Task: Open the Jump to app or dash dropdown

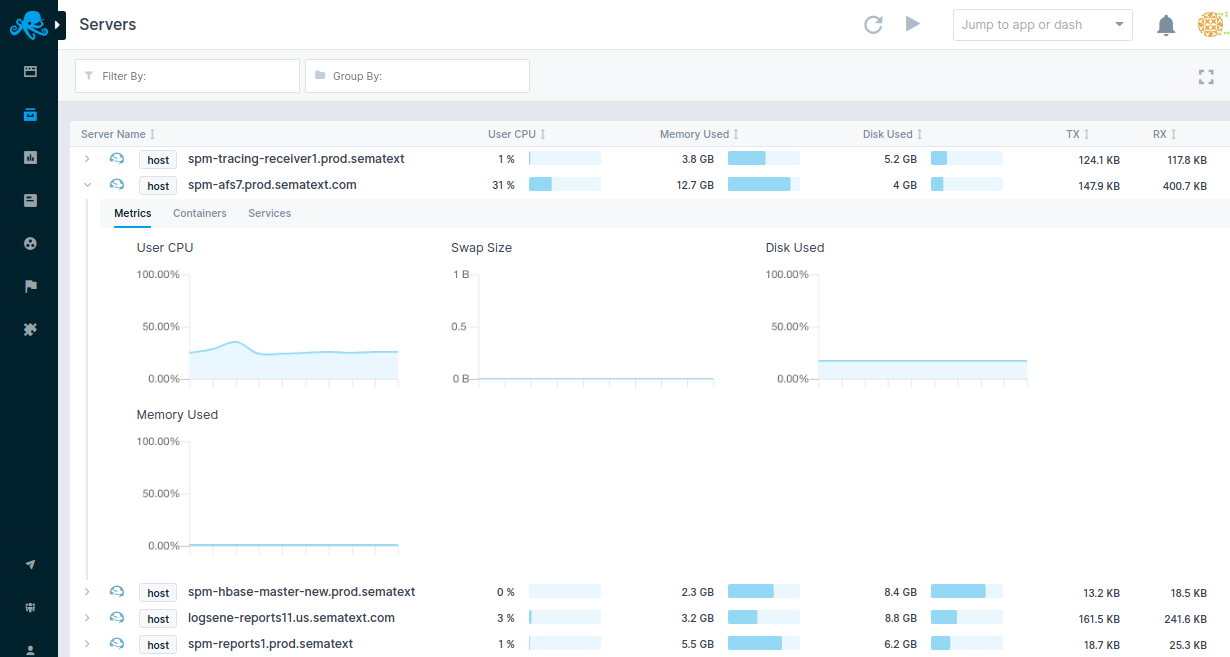Action: (1043, 25)
